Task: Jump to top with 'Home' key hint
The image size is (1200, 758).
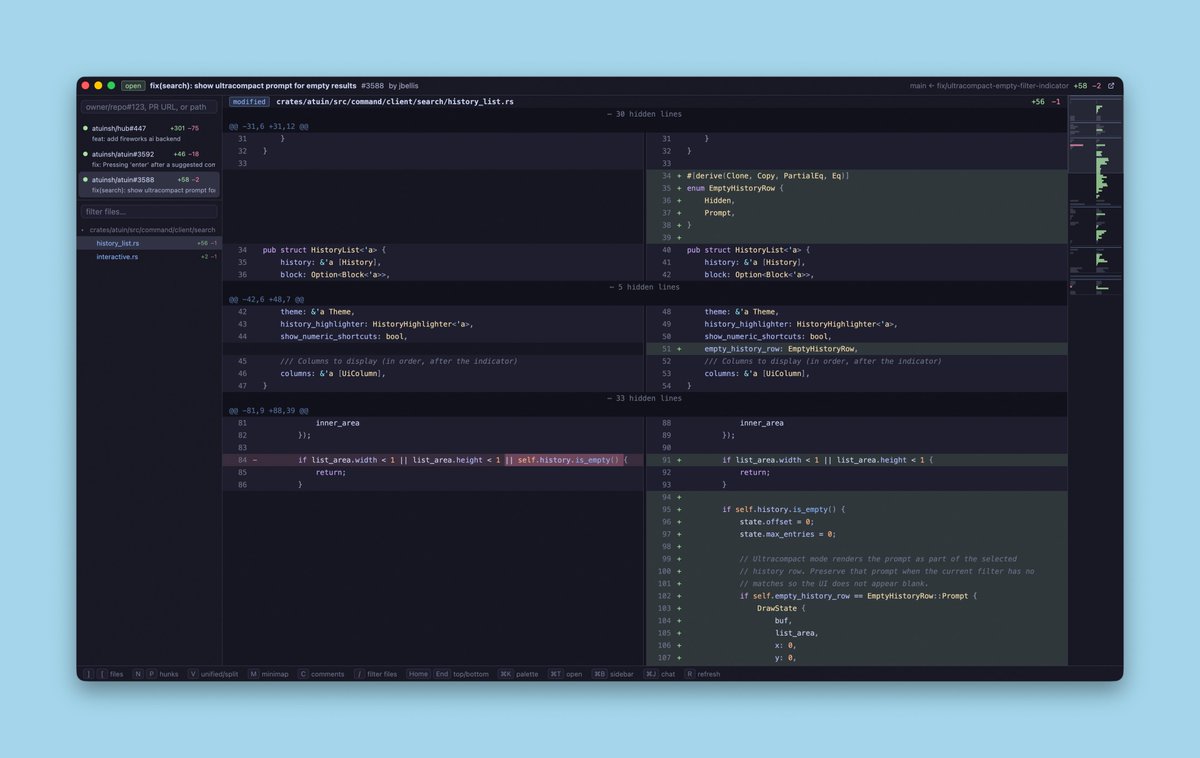Action: (418, 674)
